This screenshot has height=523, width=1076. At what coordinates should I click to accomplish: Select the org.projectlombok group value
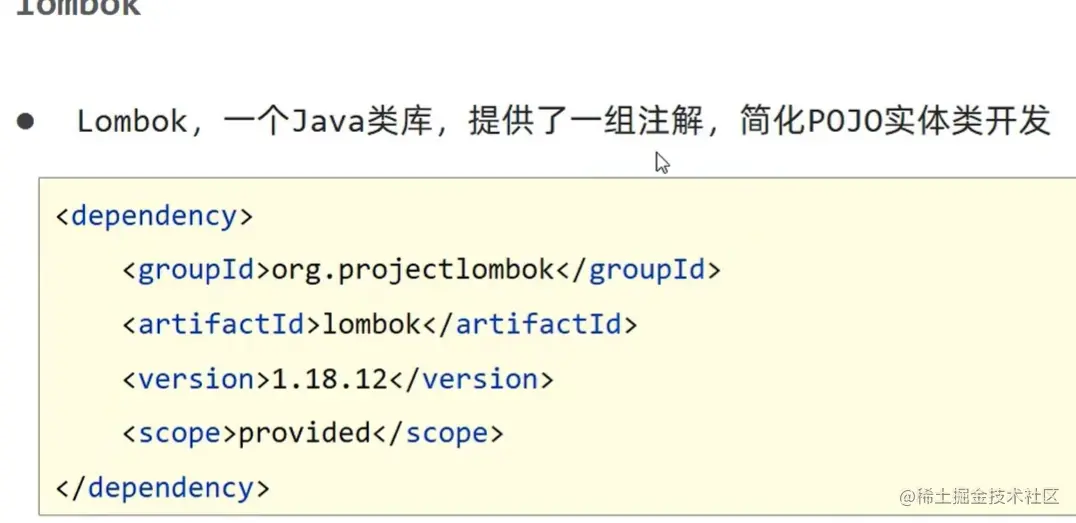pyautogui.click(x=412, y=270)
